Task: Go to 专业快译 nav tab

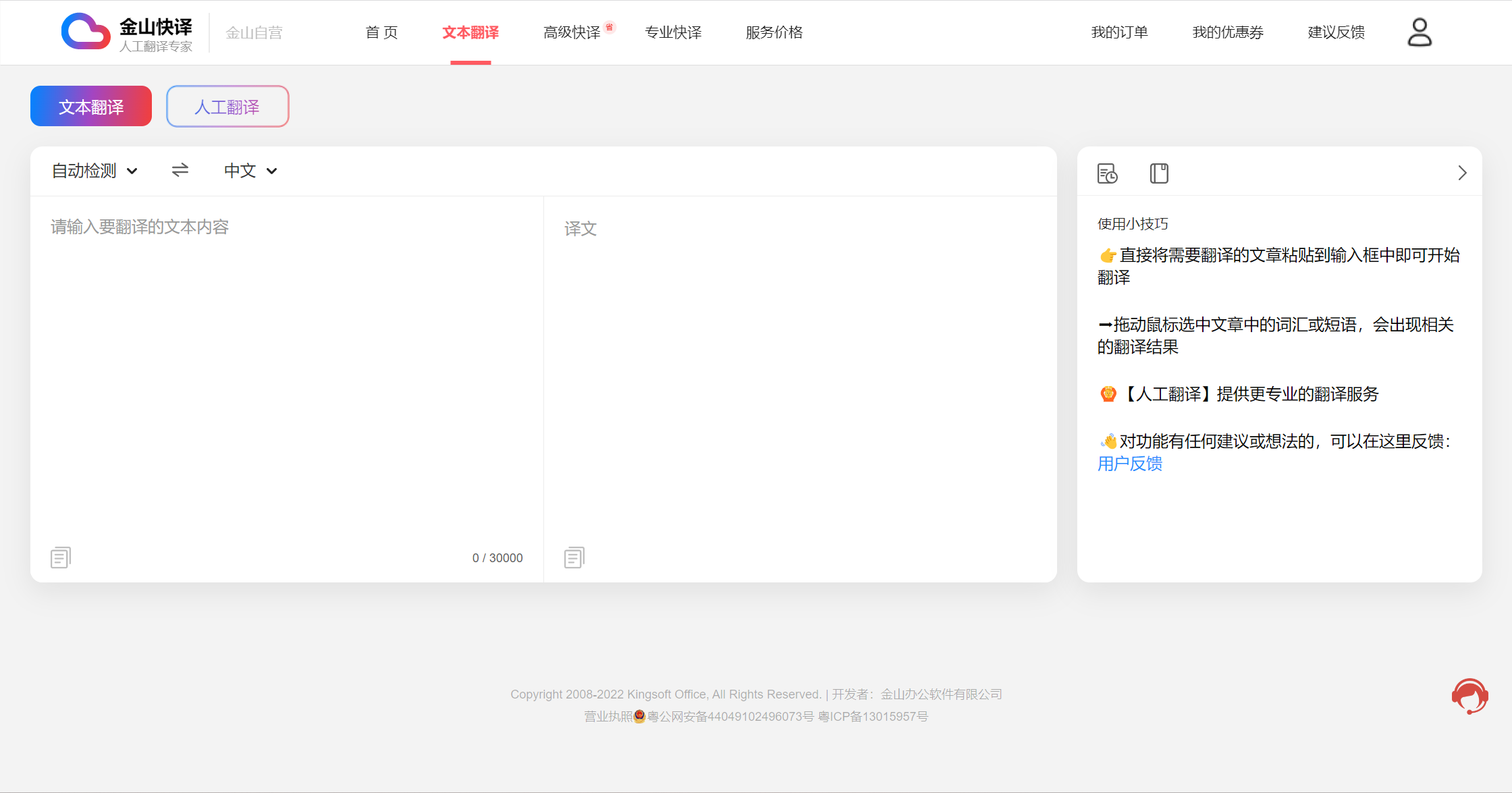Action: pyautogui.click(x=673, y=32)
